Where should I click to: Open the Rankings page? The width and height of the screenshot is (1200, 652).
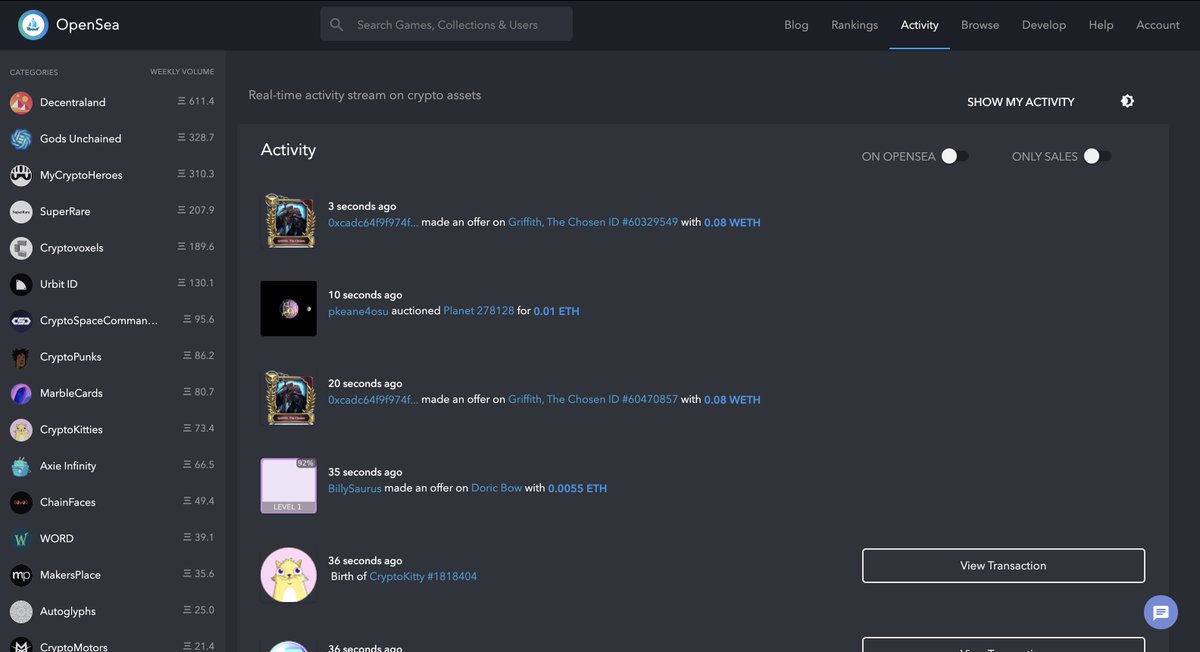[854, 25]
